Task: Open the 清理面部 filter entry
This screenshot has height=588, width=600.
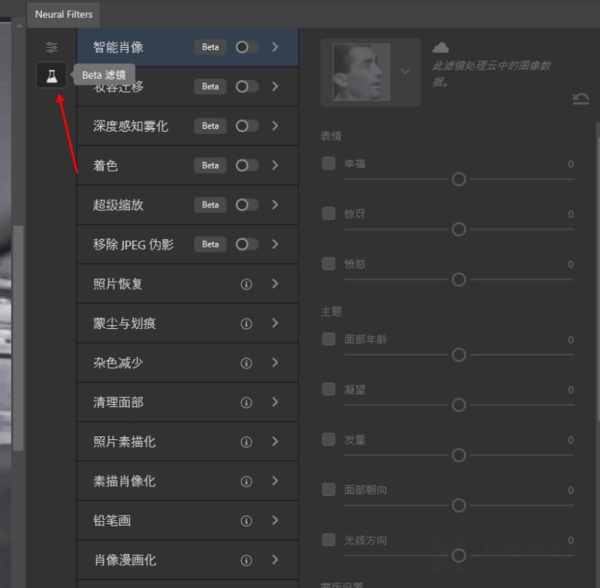Action: 188,402
